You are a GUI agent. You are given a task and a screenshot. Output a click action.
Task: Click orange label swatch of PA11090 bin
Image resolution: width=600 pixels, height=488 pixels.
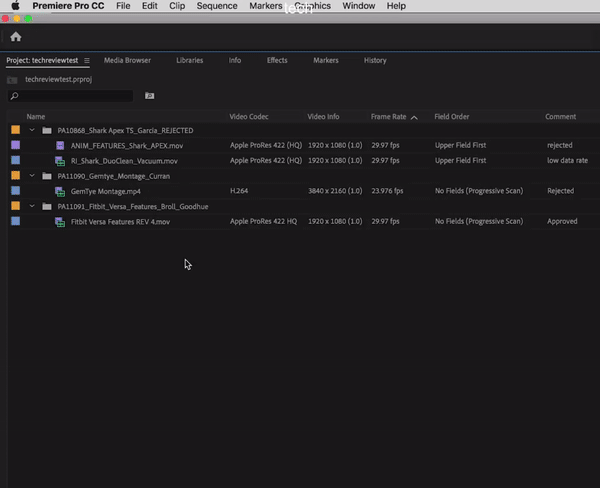click(x=15, y=175)
